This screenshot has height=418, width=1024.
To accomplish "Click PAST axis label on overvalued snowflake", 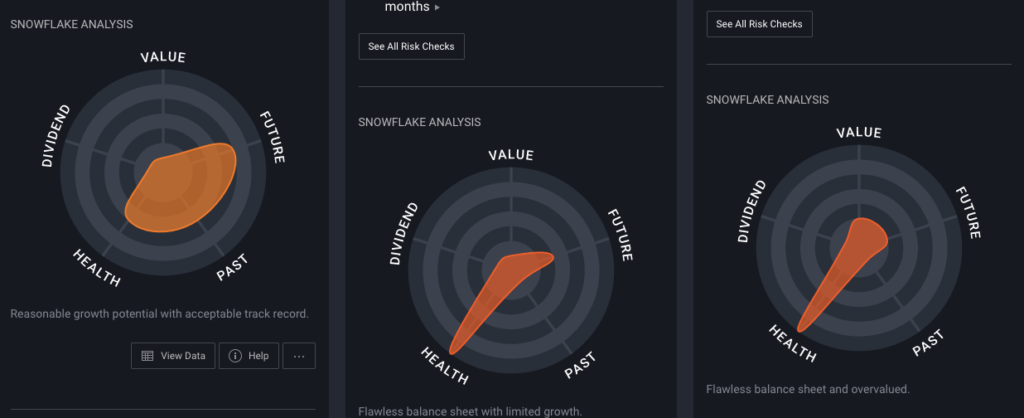I will point(928,345).
